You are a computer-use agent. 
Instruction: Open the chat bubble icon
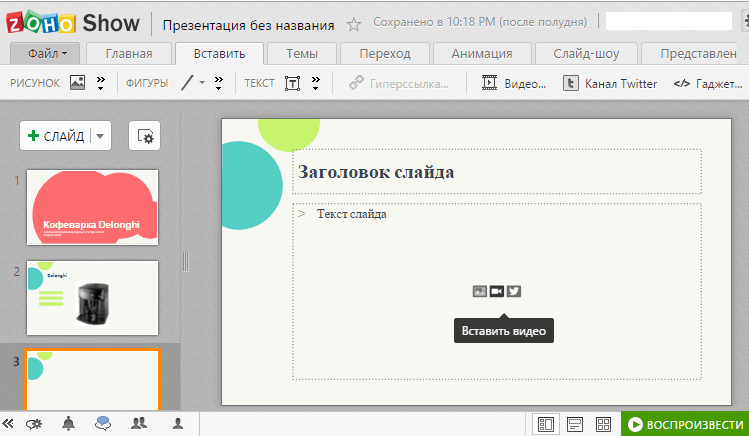point(102,424)
